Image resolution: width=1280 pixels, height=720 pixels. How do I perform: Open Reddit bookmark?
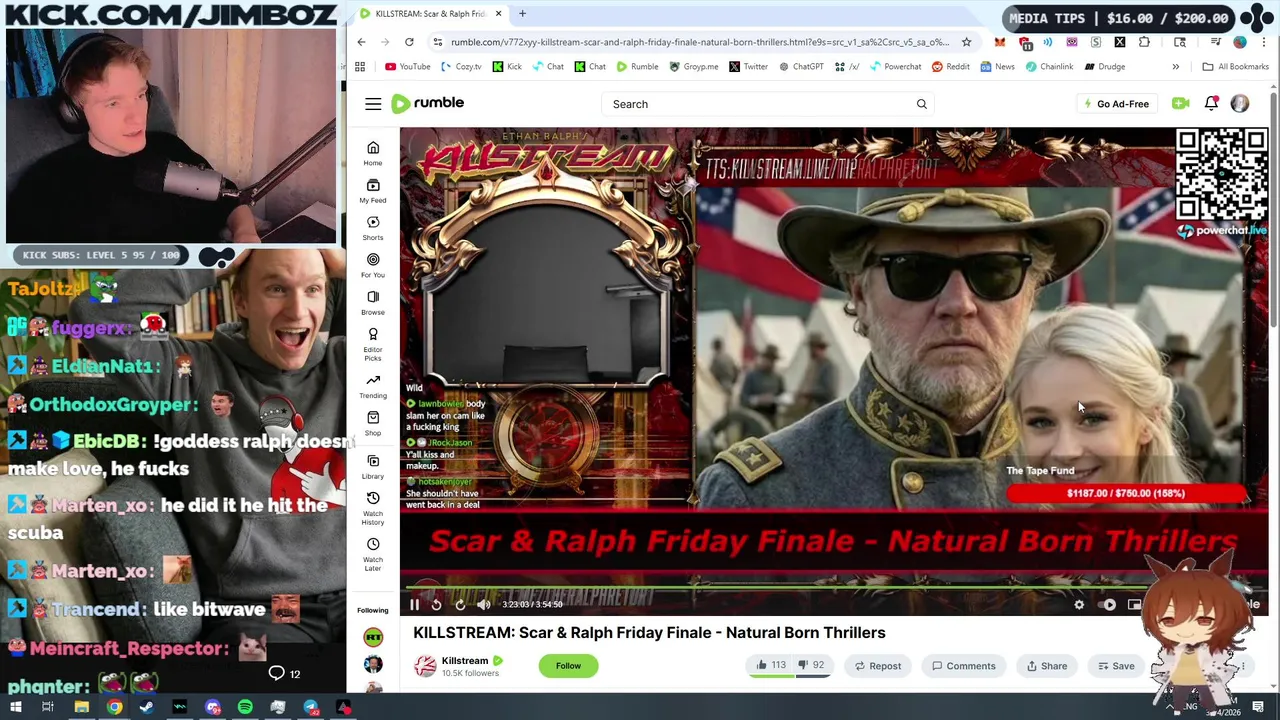pos(950,67)
